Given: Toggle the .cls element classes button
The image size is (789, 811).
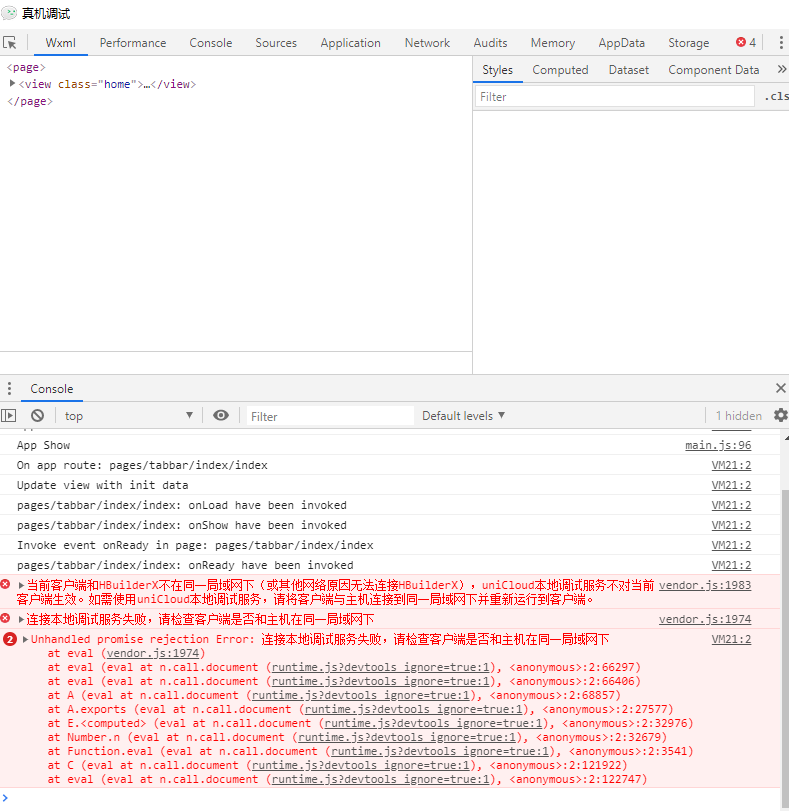Looking at the screenshot, I should coord(777,96).
